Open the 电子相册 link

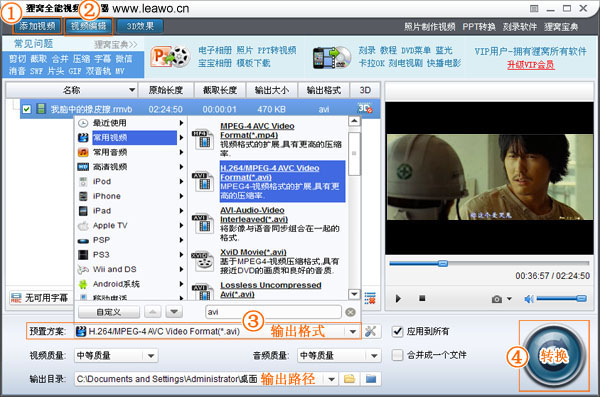pos(215,51)
